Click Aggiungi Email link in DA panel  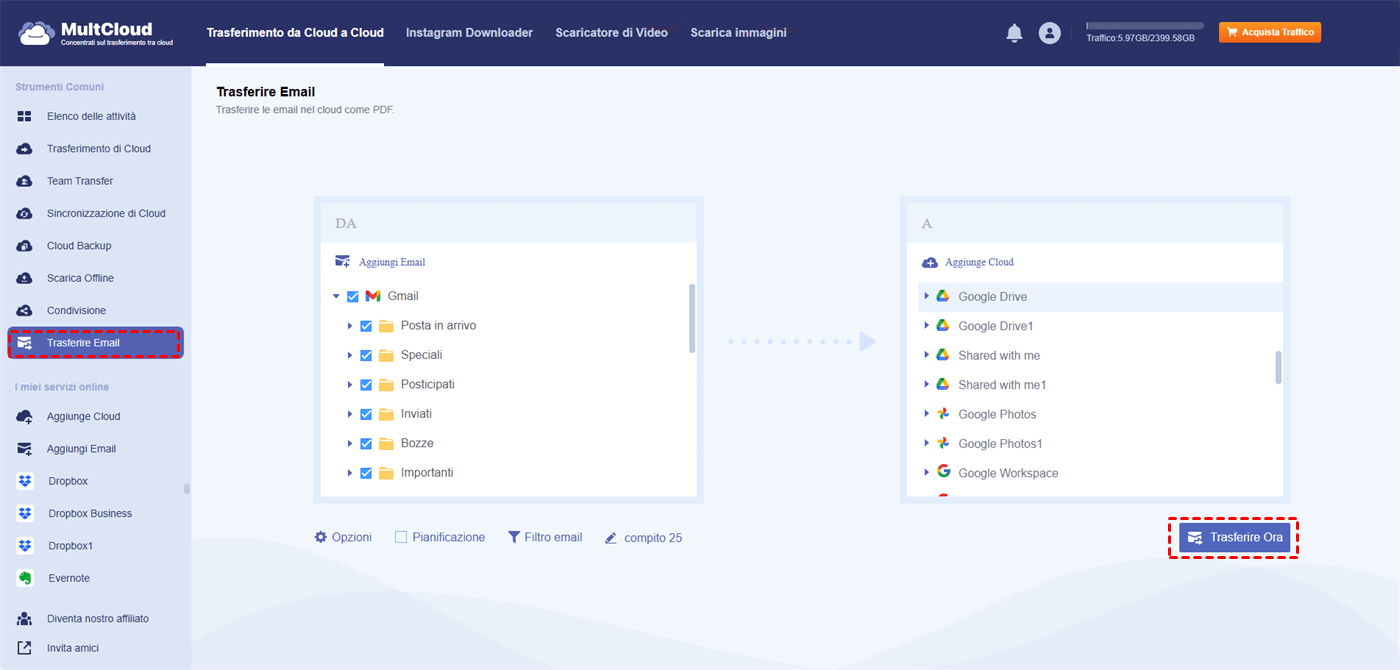click(x=380, y=262)
